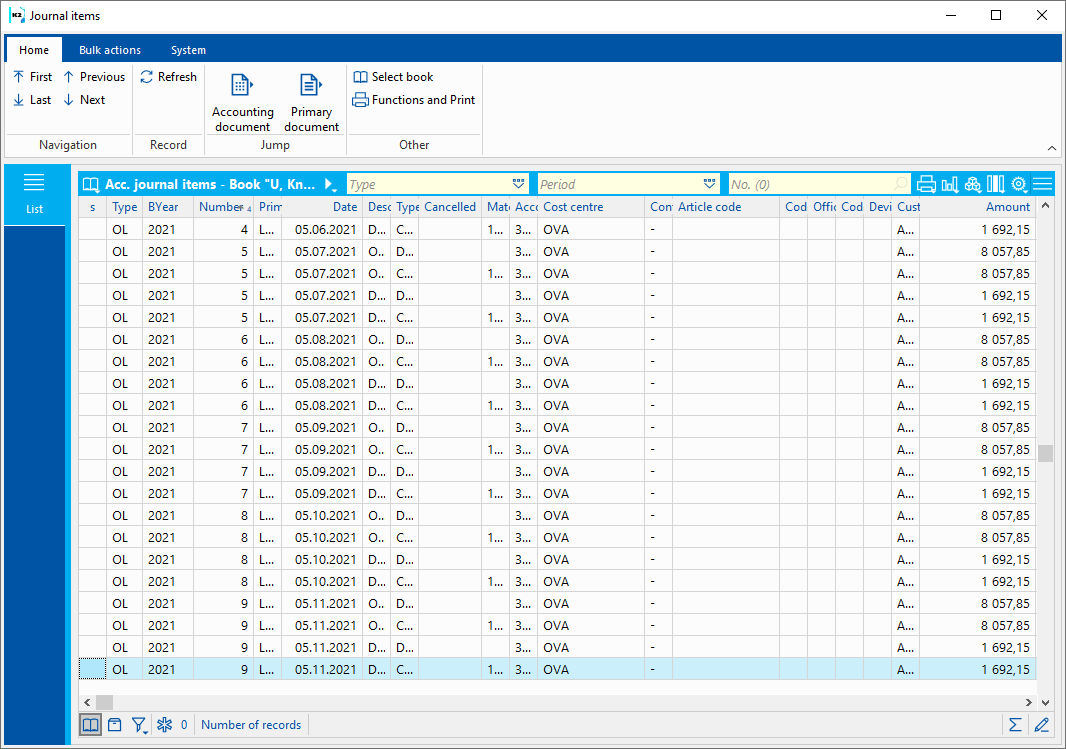
Task: Click the vertical scrollbar thumb of the list
Action: [x=1046, y=453]
